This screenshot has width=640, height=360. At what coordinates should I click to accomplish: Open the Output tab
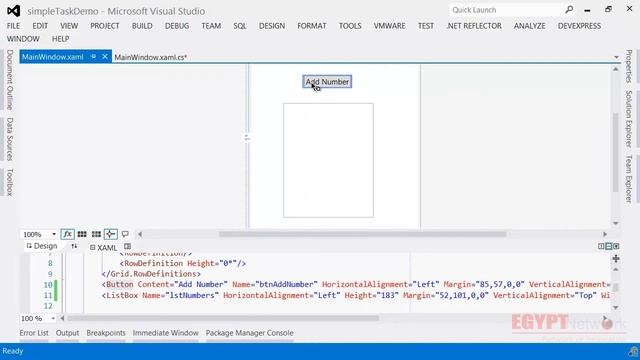pos(67,333)
